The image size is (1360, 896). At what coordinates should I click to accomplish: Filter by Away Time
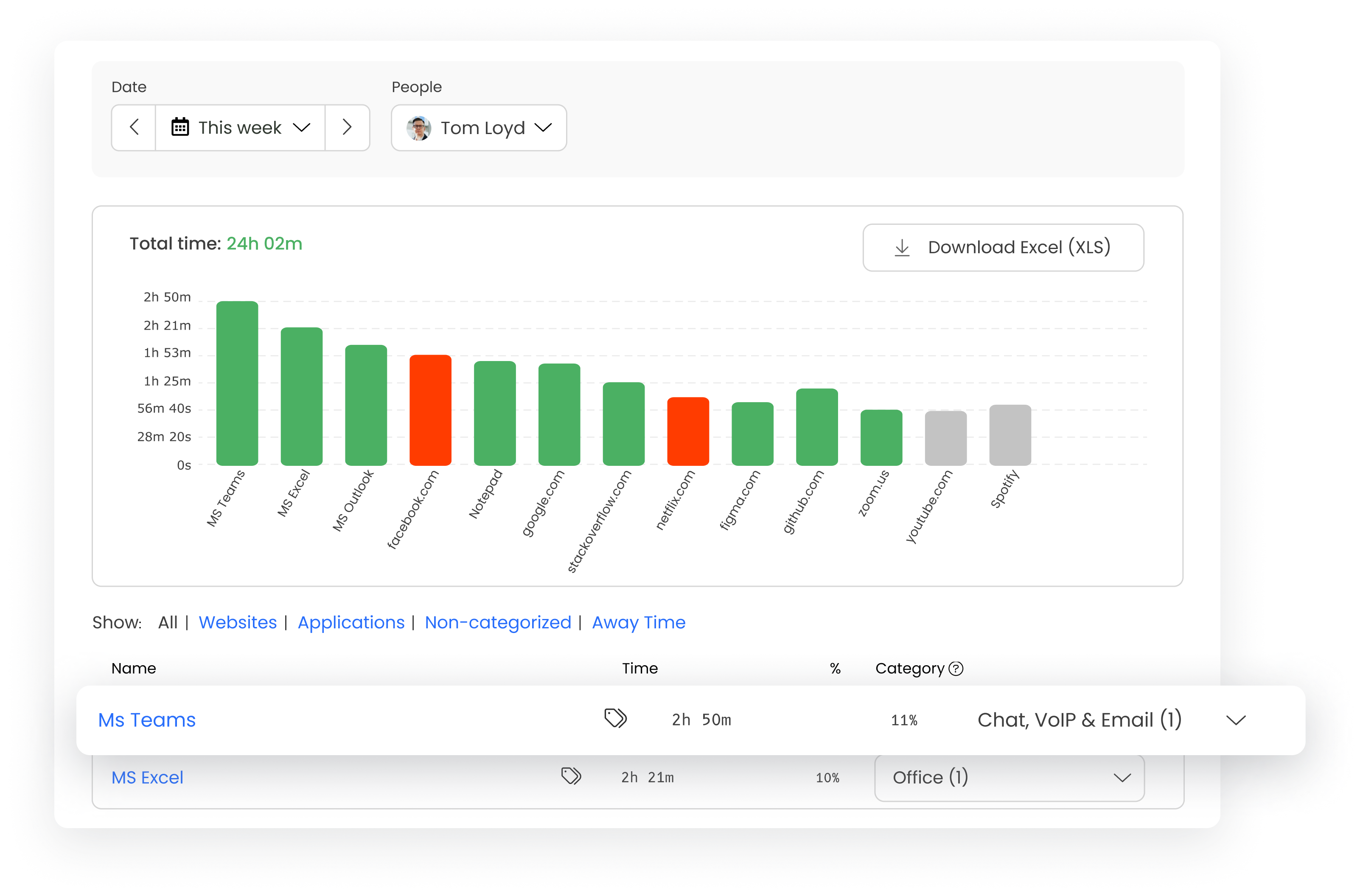coord(638,622)
